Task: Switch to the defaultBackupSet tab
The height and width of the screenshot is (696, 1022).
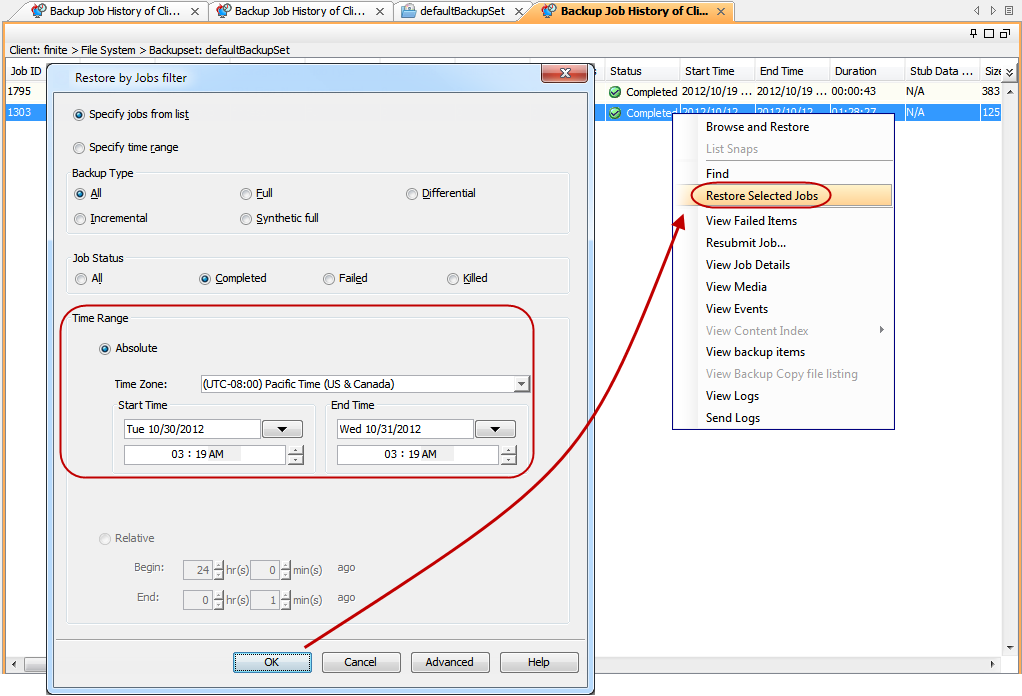Action: (x=461, y=12)
